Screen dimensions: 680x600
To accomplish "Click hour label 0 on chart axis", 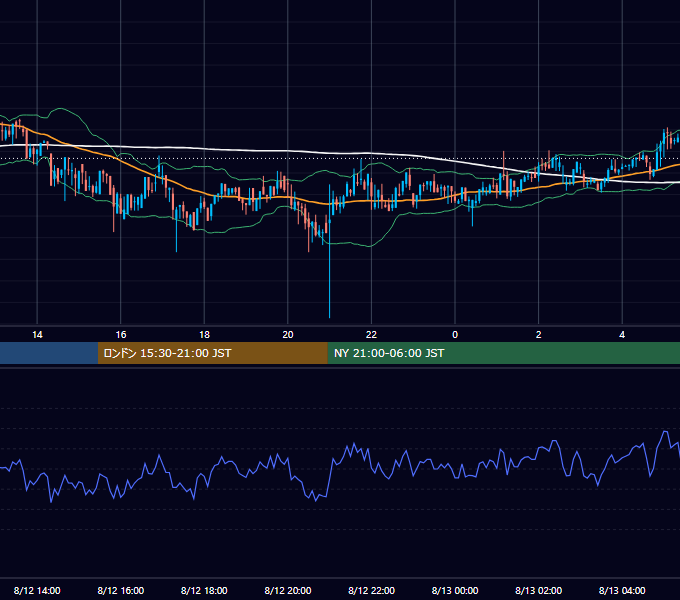I will tap(455, 334).
